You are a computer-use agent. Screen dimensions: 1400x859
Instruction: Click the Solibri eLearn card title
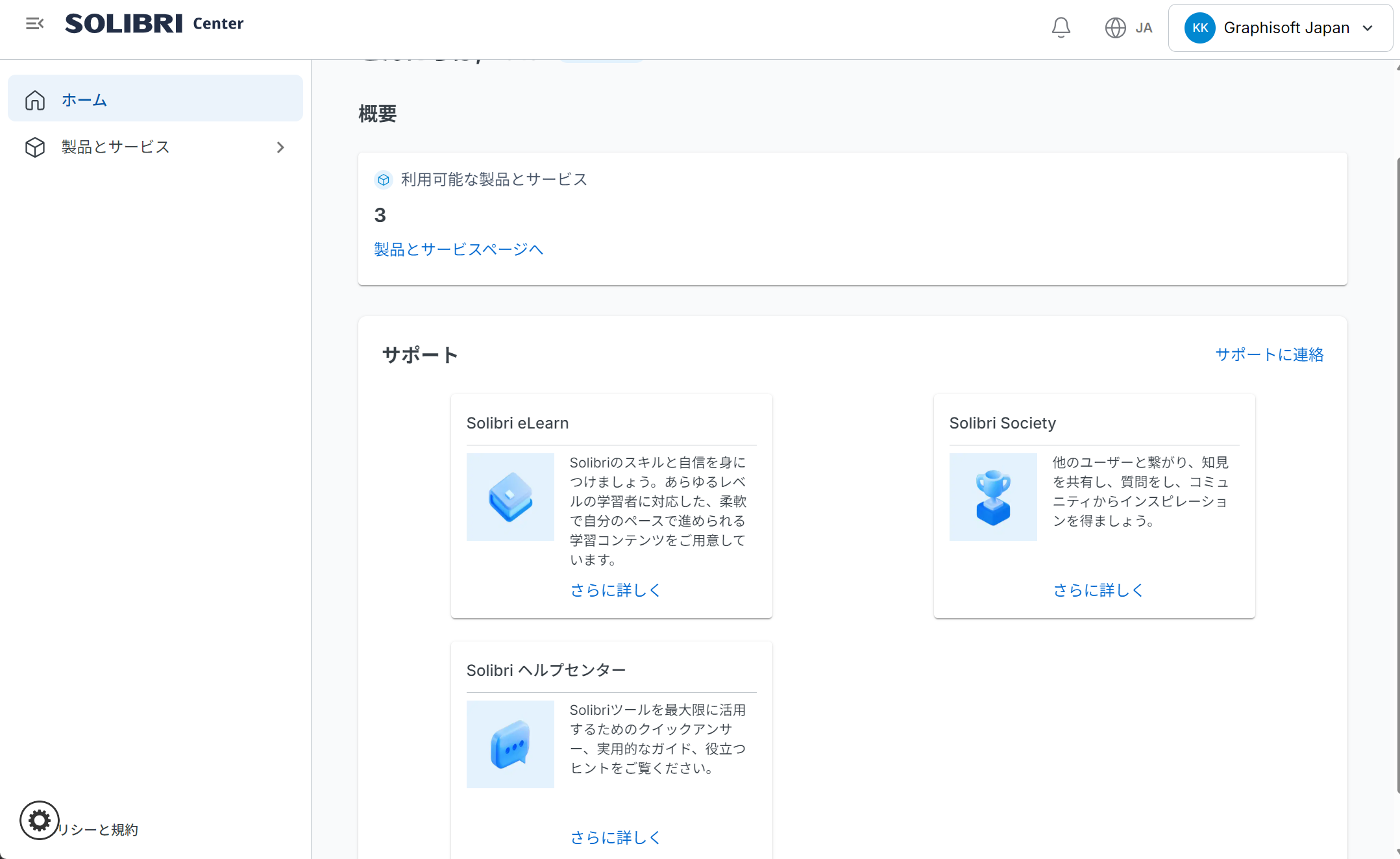point(517,423)
